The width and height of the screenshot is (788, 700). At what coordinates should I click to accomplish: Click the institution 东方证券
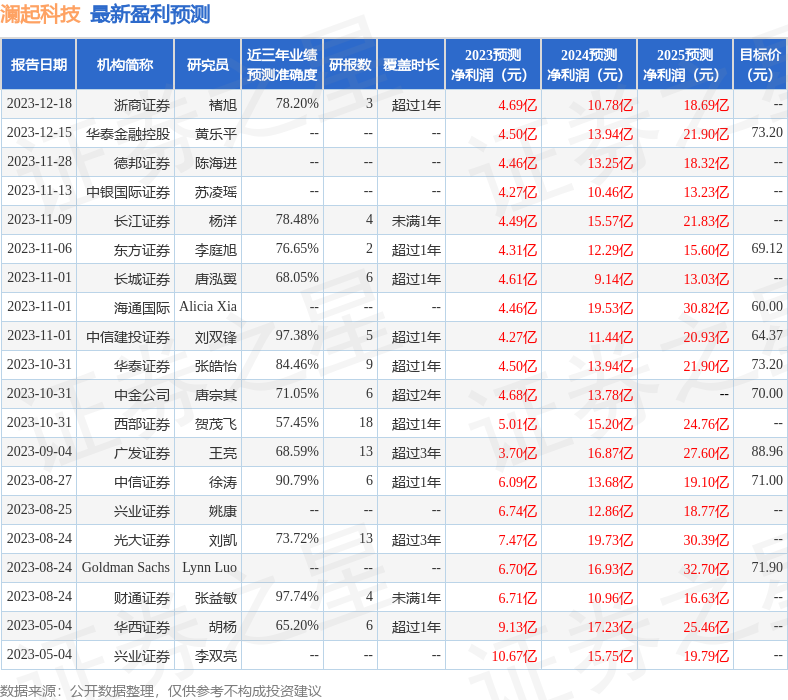click(142, 250)
